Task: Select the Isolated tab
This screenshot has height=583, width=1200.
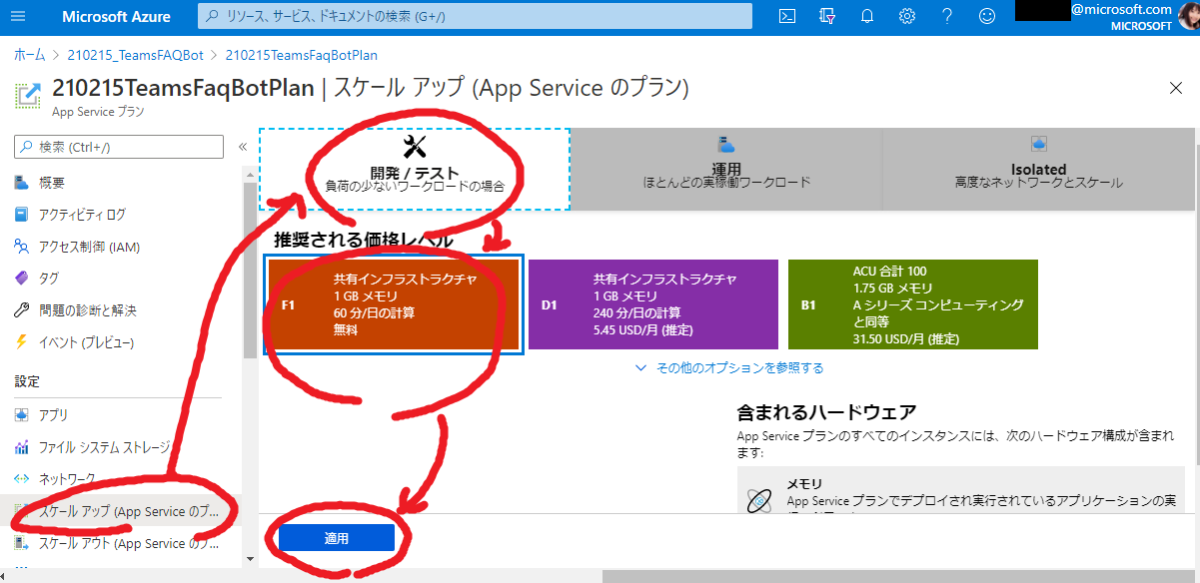Action: tap(1037, 169)
